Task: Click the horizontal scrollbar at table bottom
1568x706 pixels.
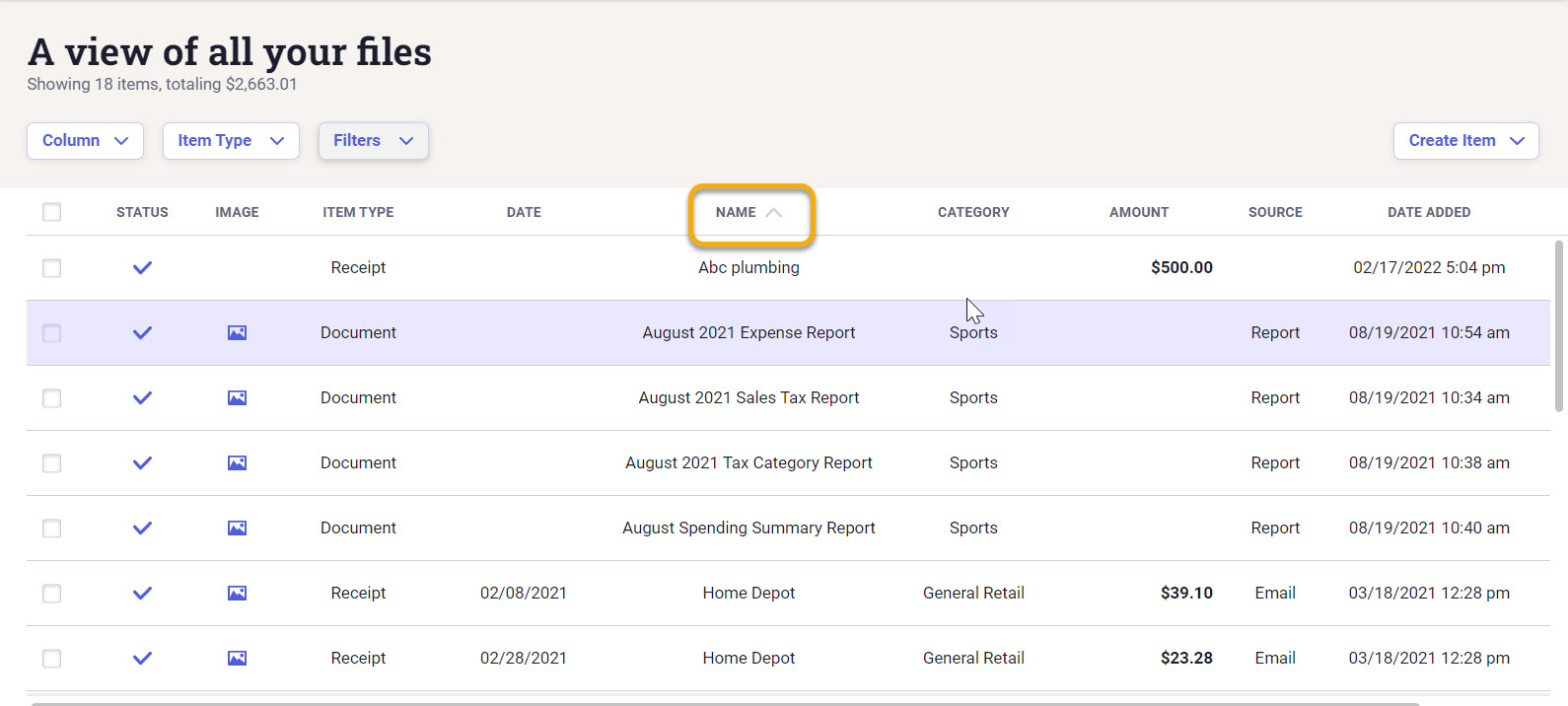Action: [x=725, y=704]
